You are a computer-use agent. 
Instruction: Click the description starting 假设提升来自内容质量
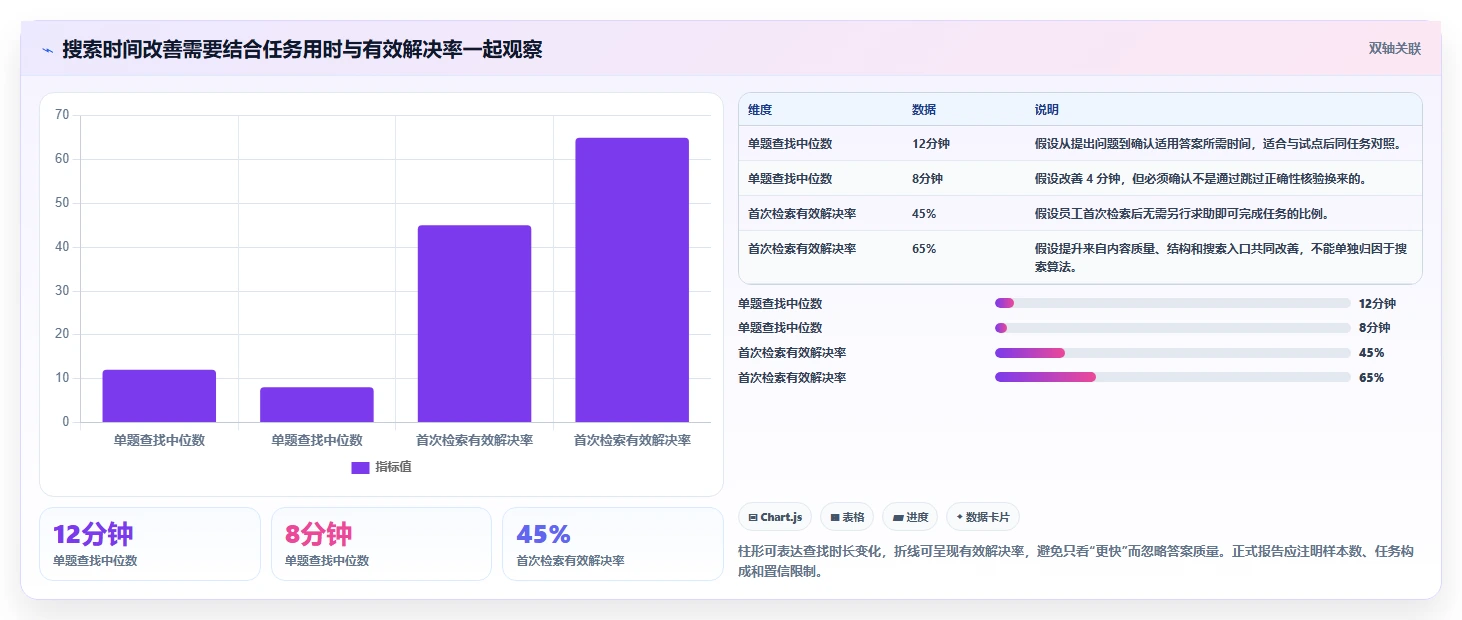point(1222,258)
